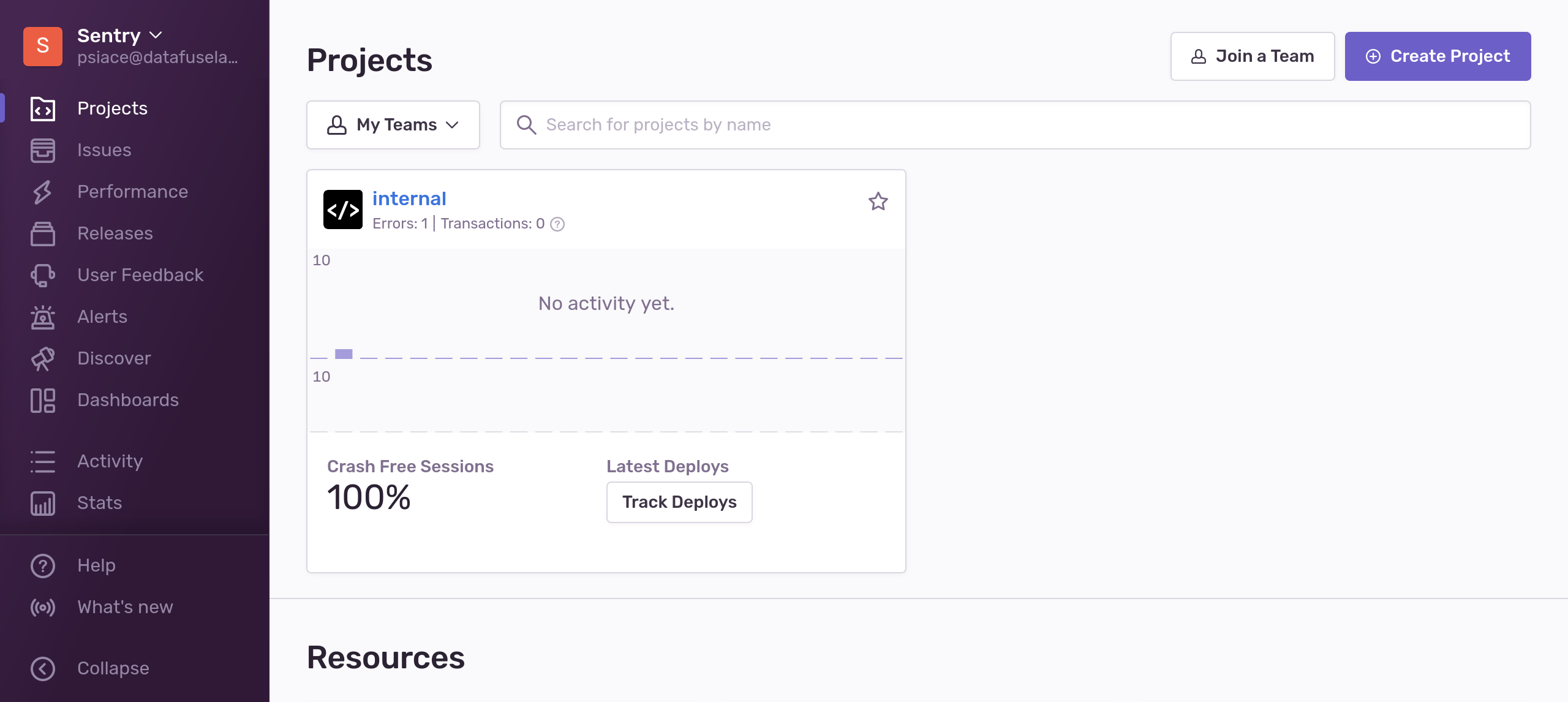
Task: Select Activity in the sidebar
Action: click(x=110, y=461)
